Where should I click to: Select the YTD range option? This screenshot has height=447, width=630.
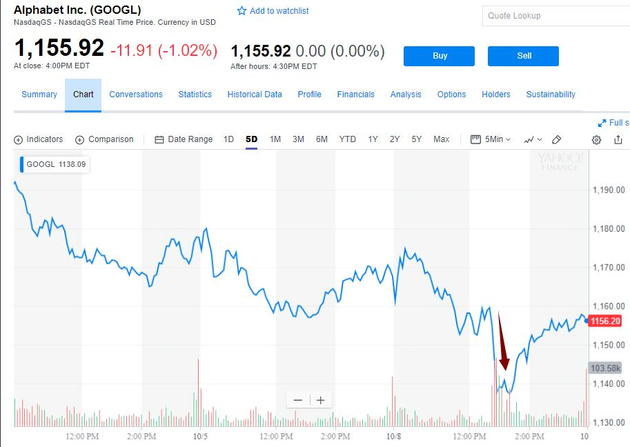tap(347, 139)
